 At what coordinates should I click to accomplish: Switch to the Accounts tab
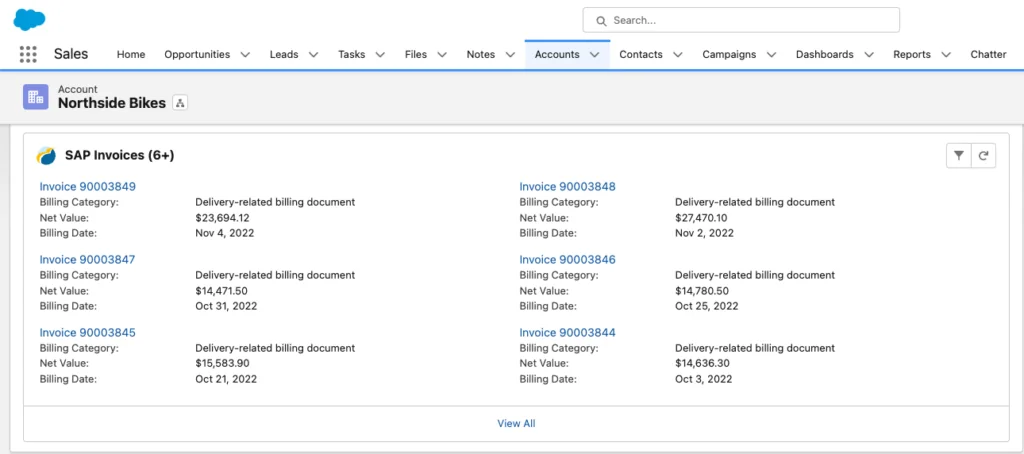pos(557,55)
